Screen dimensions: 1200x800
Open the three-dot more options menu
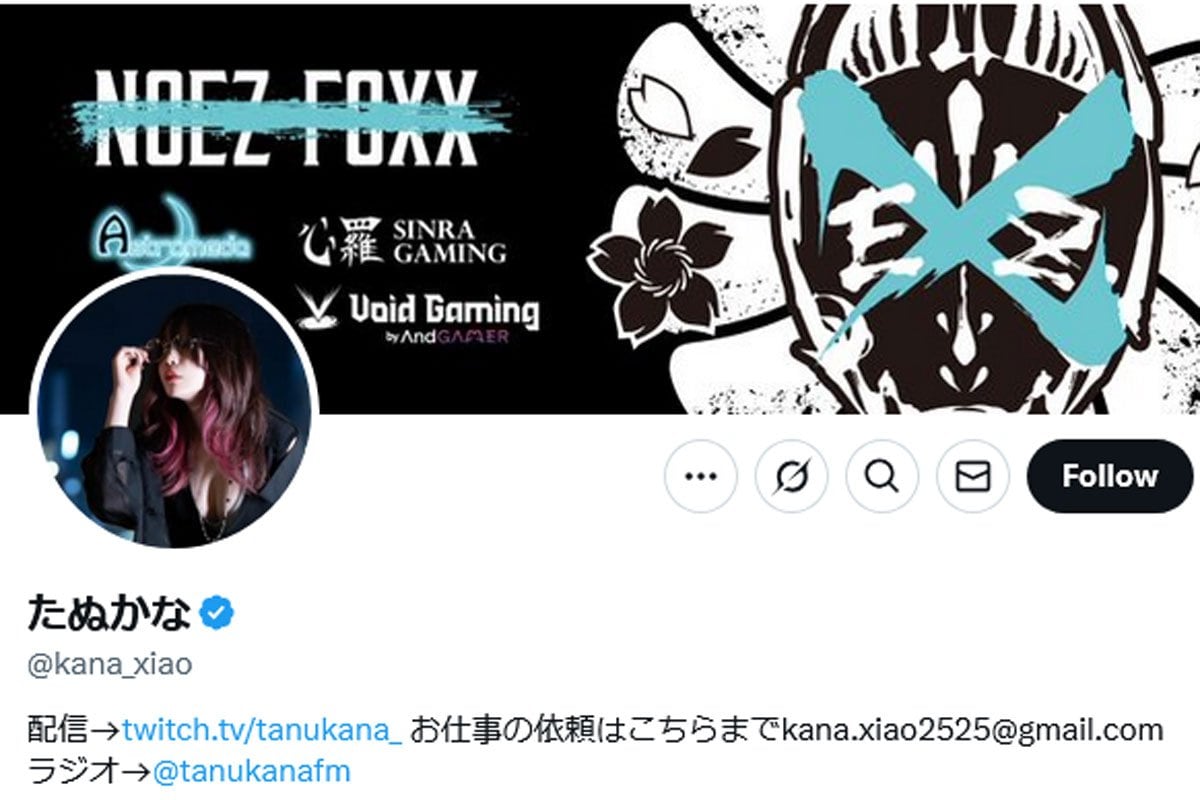(700, 476)
